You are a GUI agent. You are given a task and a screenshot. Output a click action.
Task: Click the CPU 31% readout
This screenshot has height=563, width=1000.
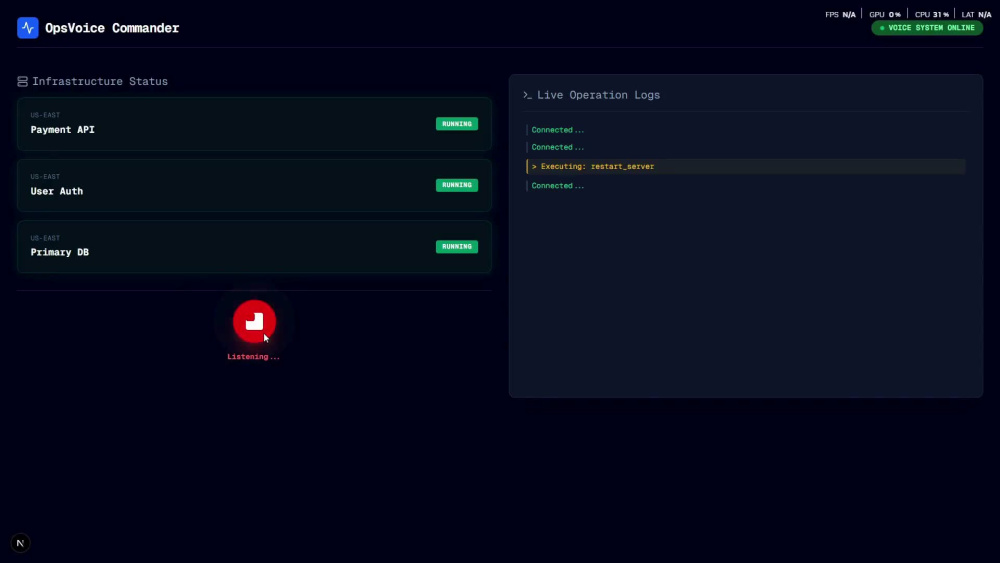click(x=932, y=15)
